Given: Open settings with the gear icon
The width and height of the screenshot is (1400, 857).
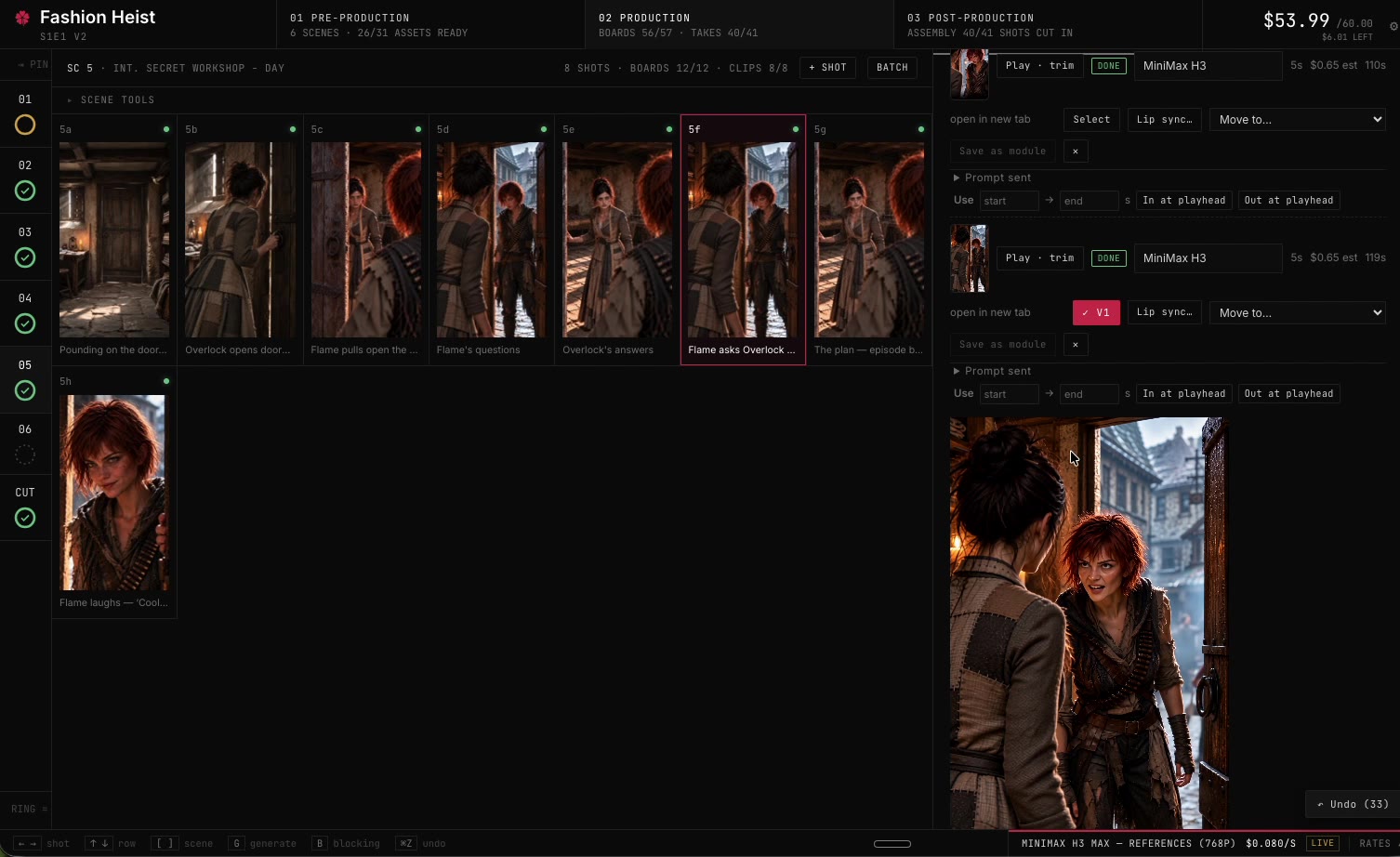Looking at the screenshot, I should 1393,26.
